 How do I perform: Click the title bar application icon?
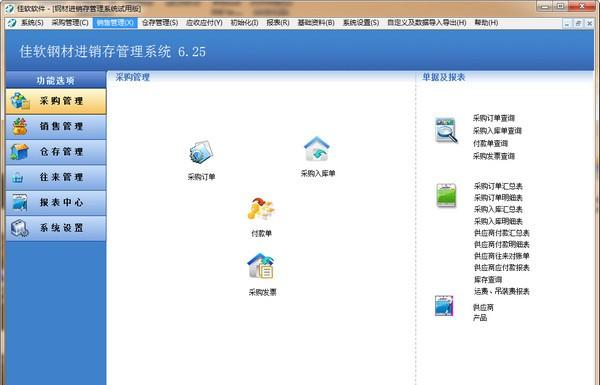point(9,8)
